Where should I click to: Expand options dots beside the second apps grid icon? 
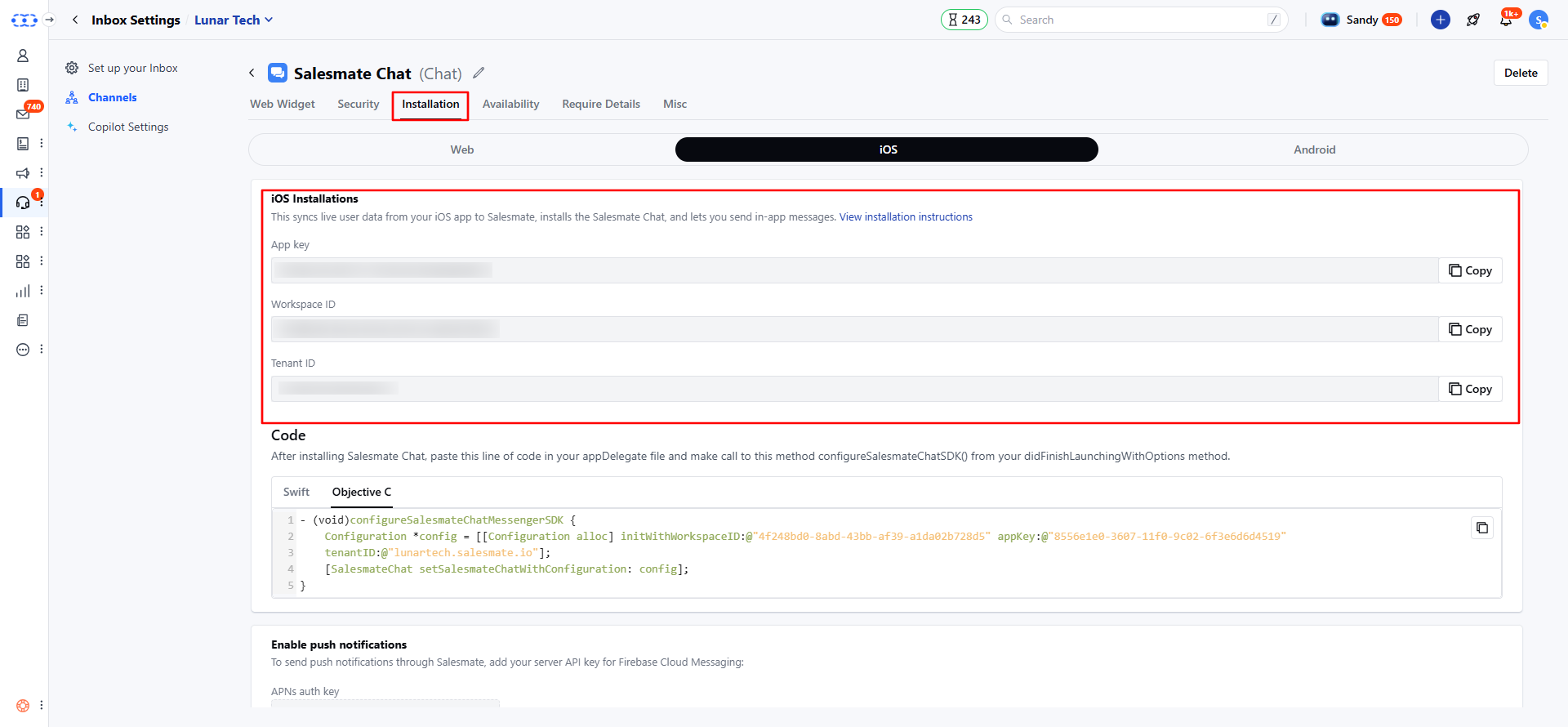click(x=41, y=261)
